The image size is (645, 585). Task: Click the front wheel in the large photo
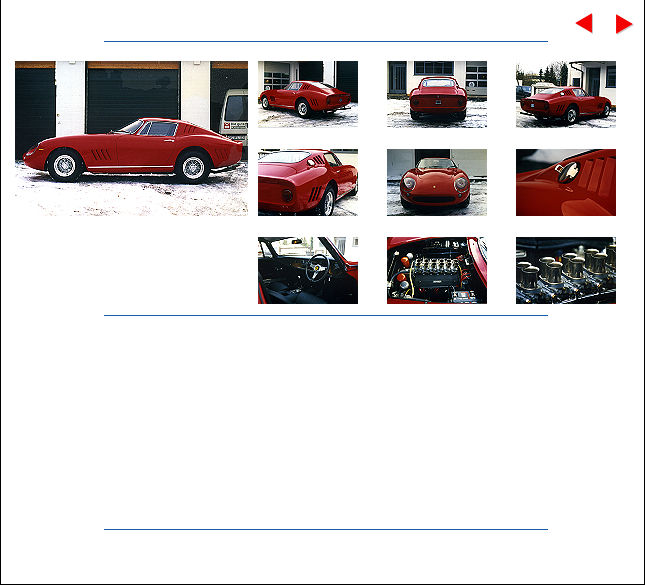pyautogui.click(x=65, y=166)
